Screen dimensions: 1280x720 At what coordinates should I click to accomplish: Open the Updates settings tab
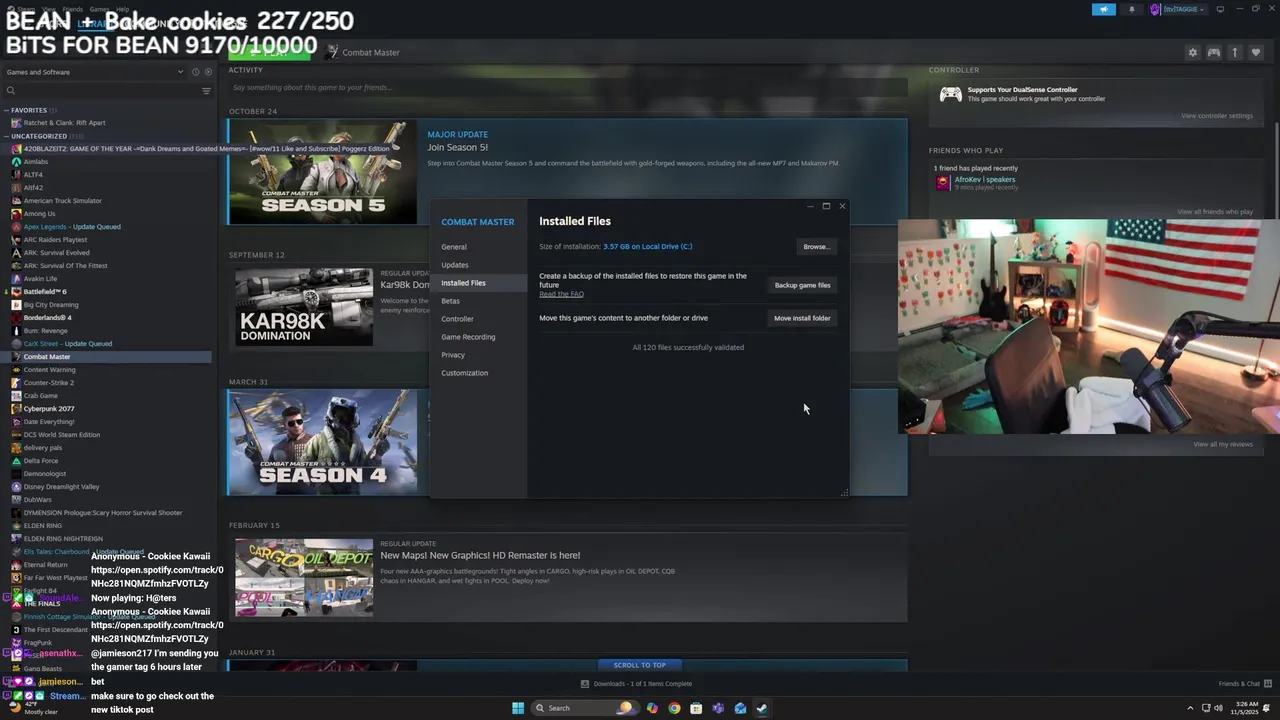pyautogui.click(x=455, y=265)
